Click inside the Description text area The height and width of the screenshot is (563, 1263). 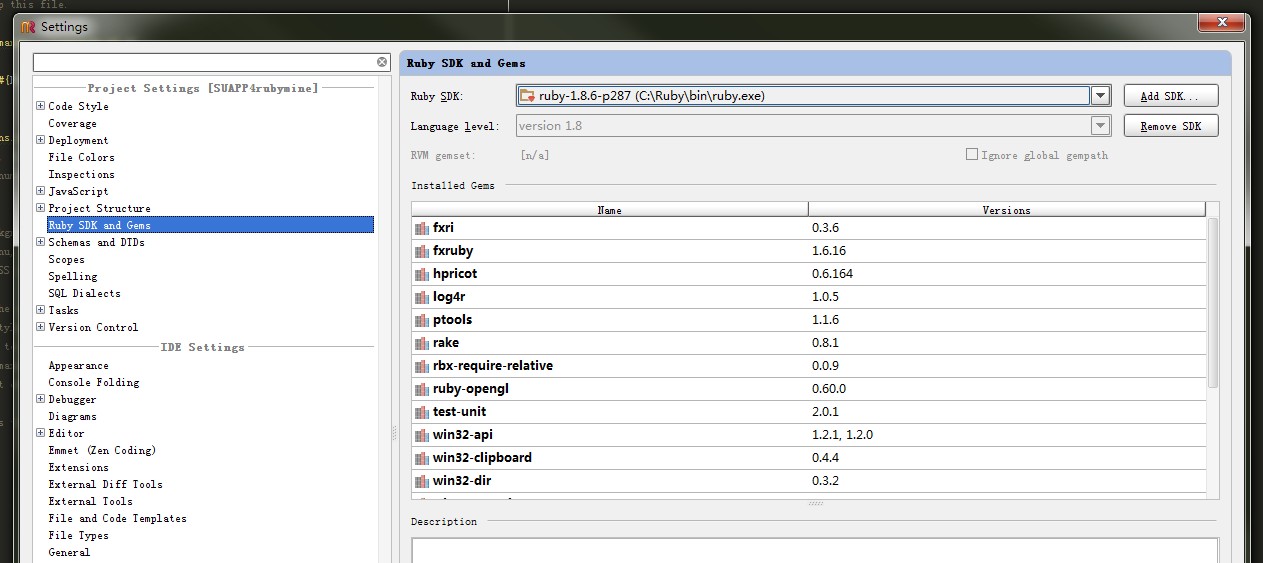click(815, 550)
